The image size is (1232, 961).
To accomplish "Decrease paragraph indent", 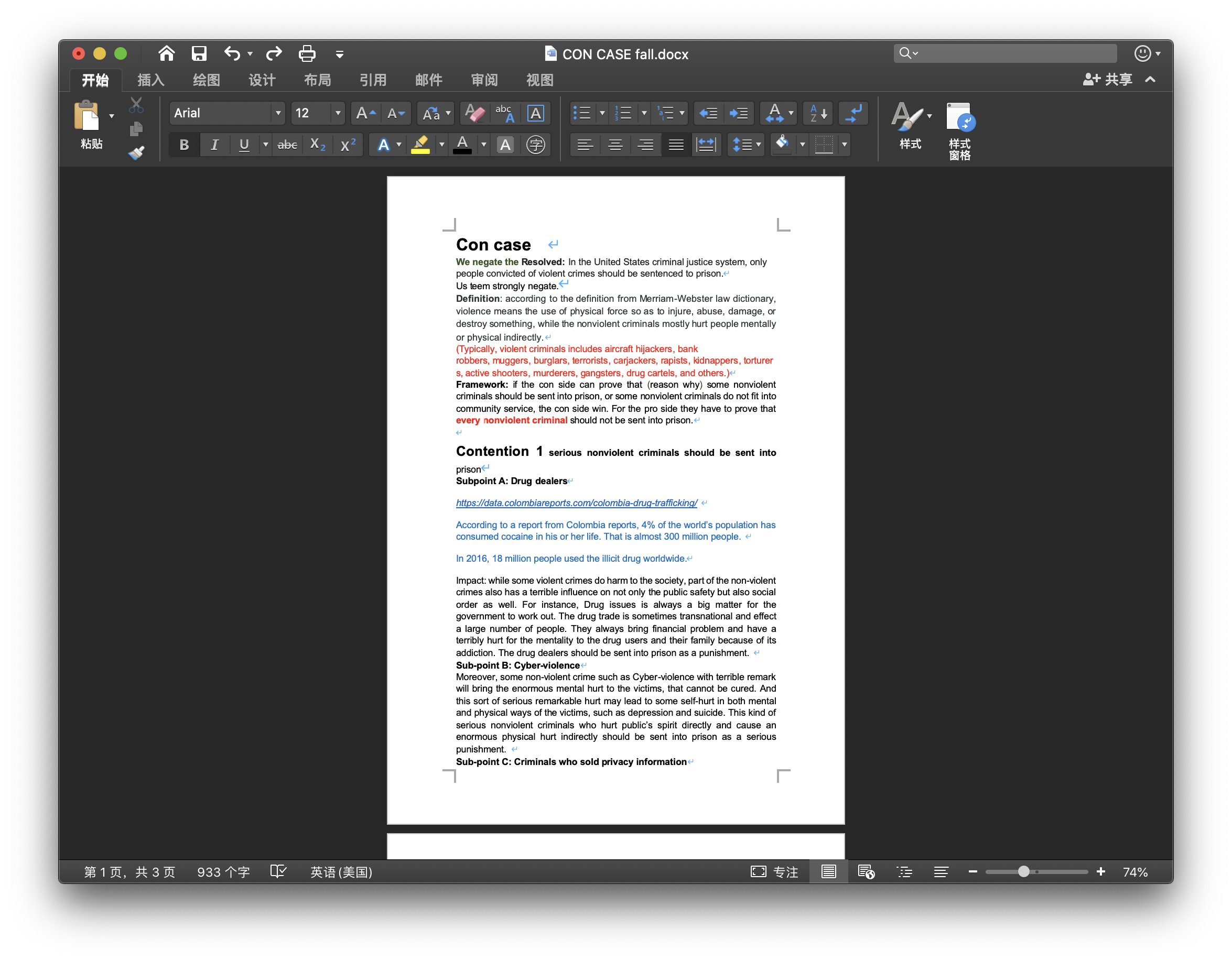I will pos(708,113).
